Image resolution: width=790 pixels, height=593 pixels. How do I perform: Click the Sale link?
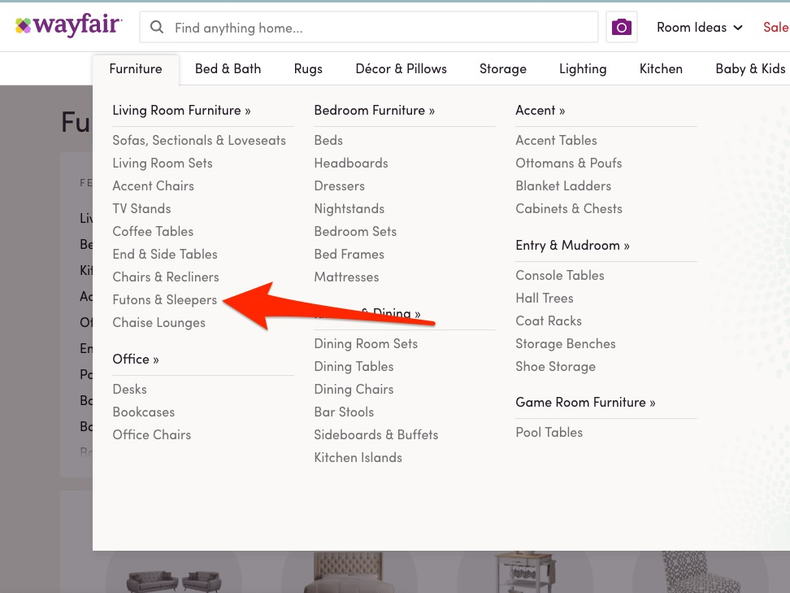coord(775,28)
